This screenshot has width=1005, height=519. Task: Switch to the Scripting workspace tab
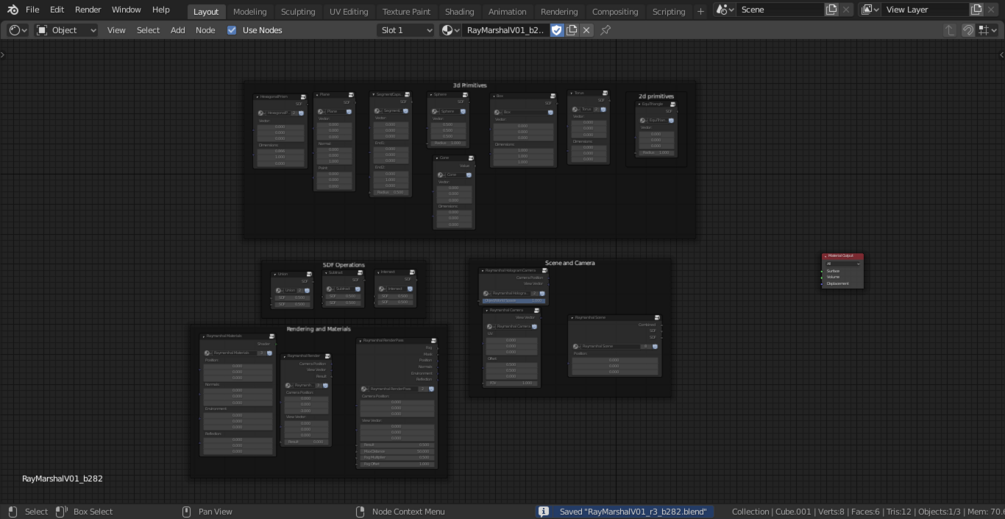[669, 12]
